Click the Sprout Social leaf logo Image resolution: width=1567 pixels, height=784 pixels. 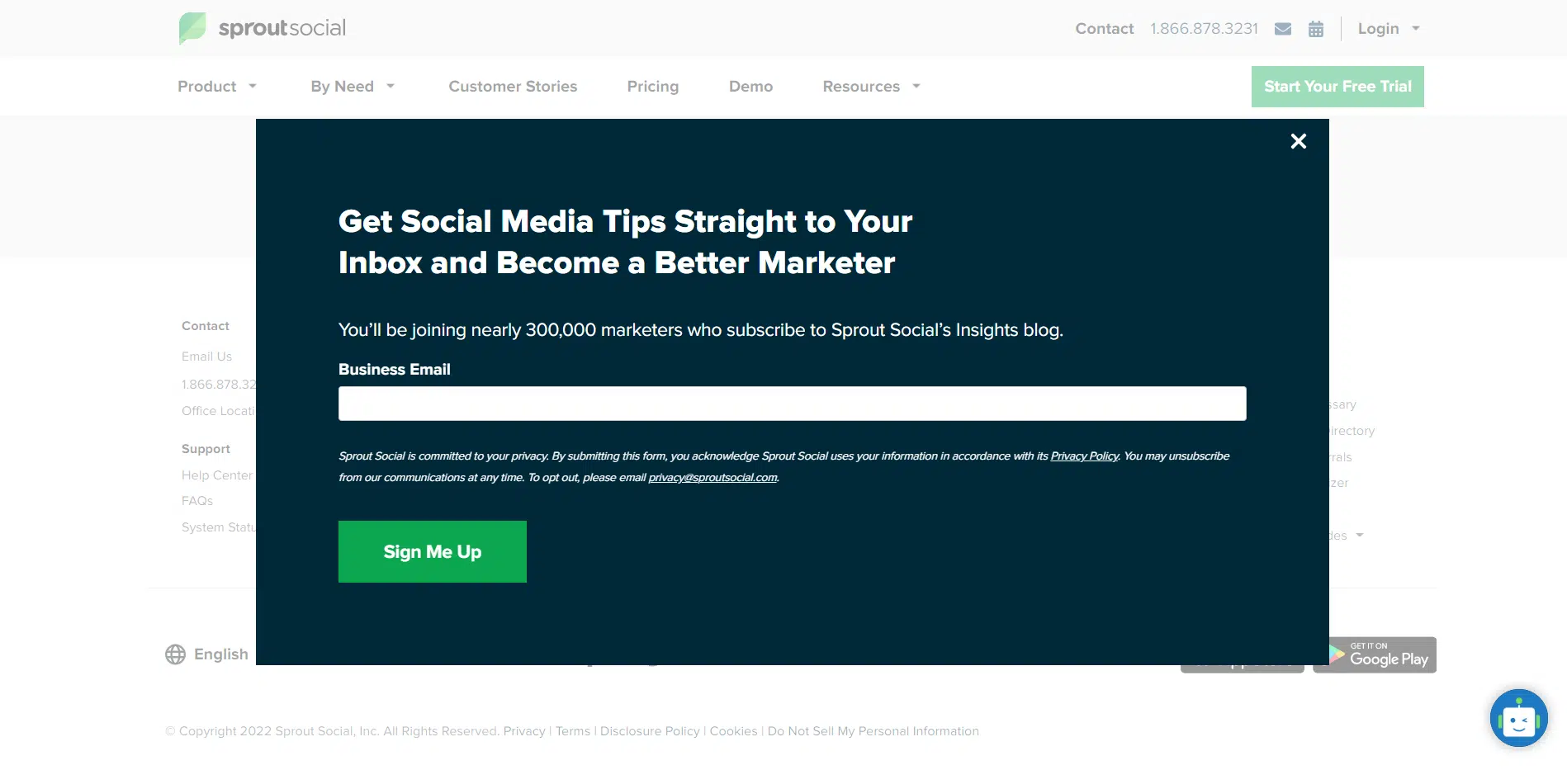[192, 28]
